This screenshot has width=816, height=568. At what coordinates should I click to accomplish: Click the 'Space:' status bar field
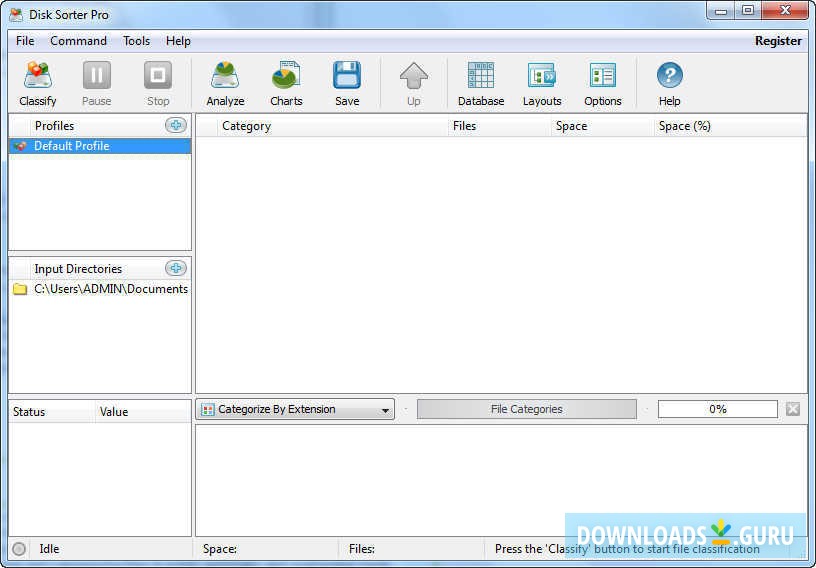(x=220, y=549)
